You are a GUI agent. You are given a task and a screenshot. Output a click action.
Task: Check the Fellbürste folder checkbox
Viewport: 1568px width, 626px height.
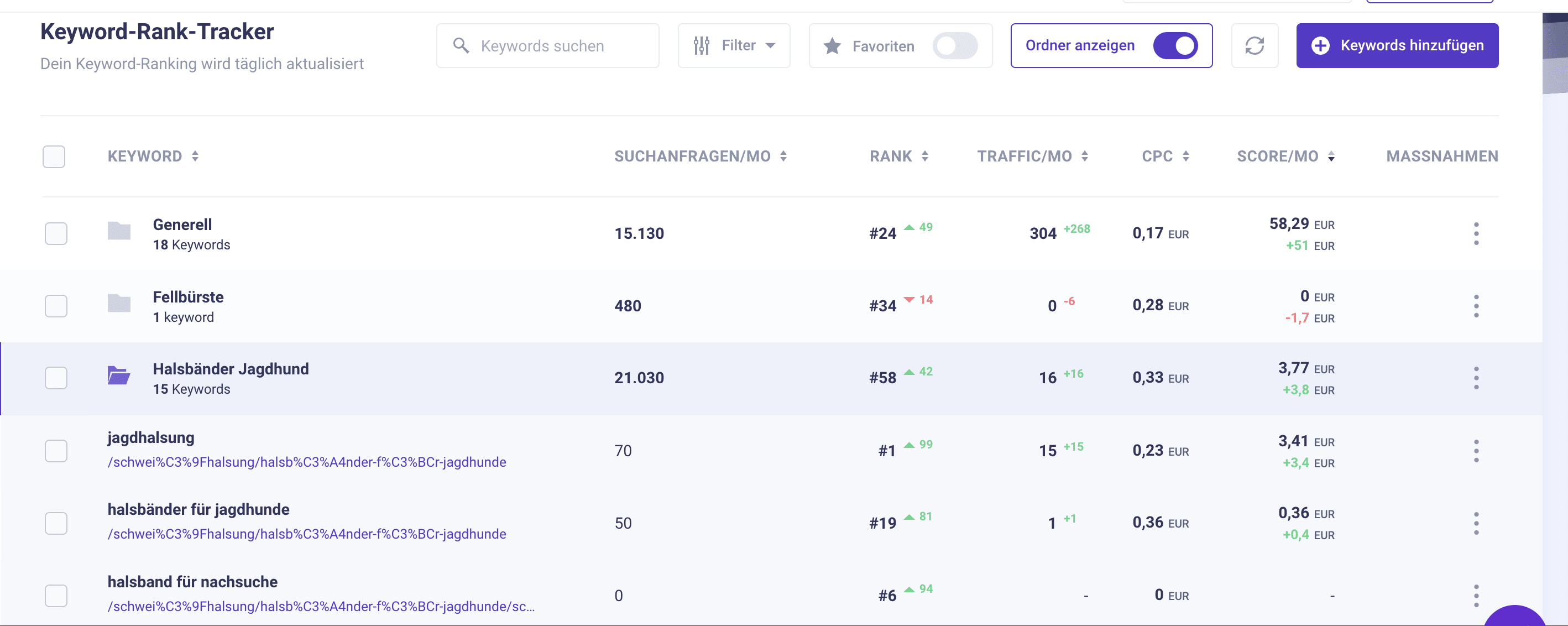tap(56, 306)
